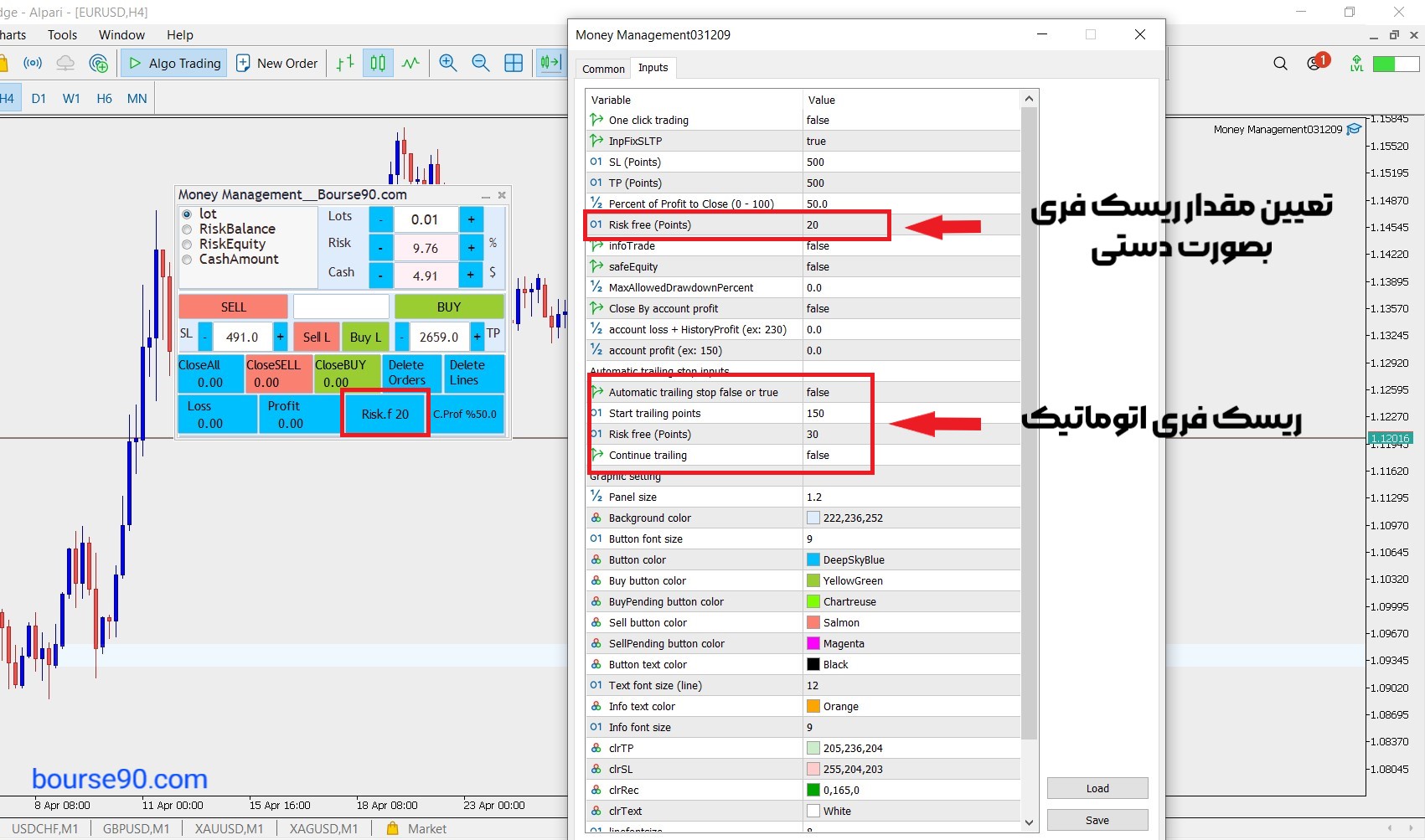Select the CashAmount radio option
The height and width of the screenshot is (840, 1425).
pos(188,260)
